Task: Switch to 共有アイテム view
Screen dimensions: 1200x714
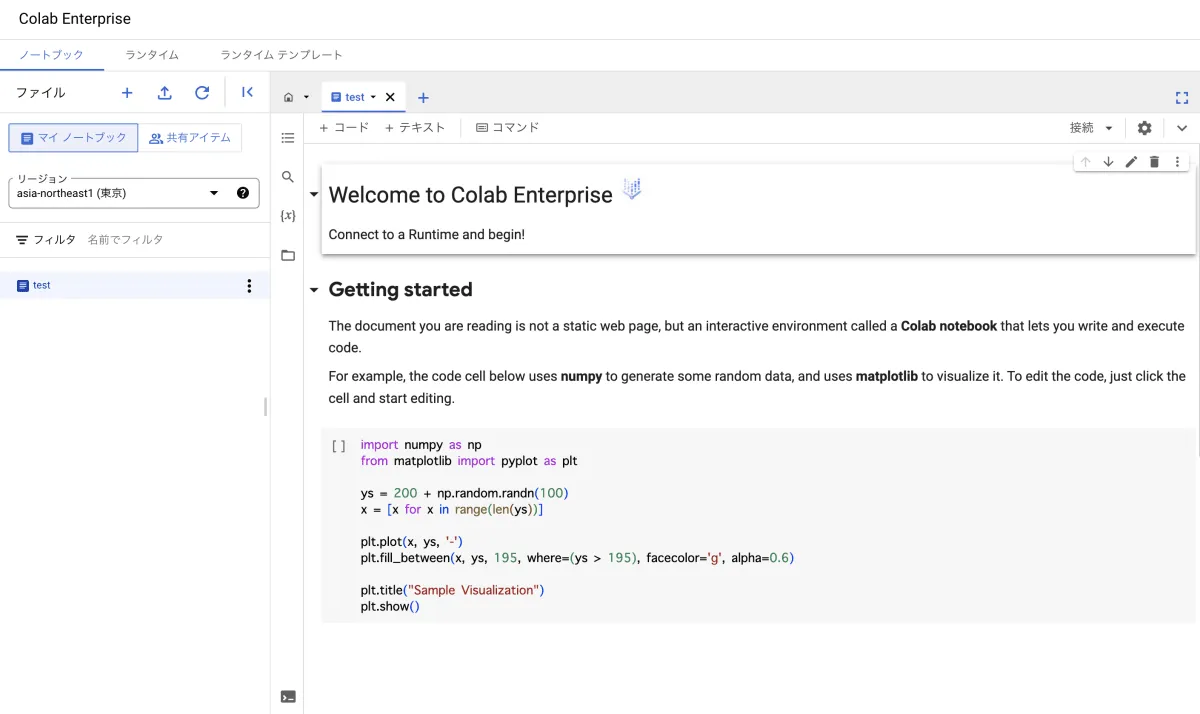Action: pos(190,138)
